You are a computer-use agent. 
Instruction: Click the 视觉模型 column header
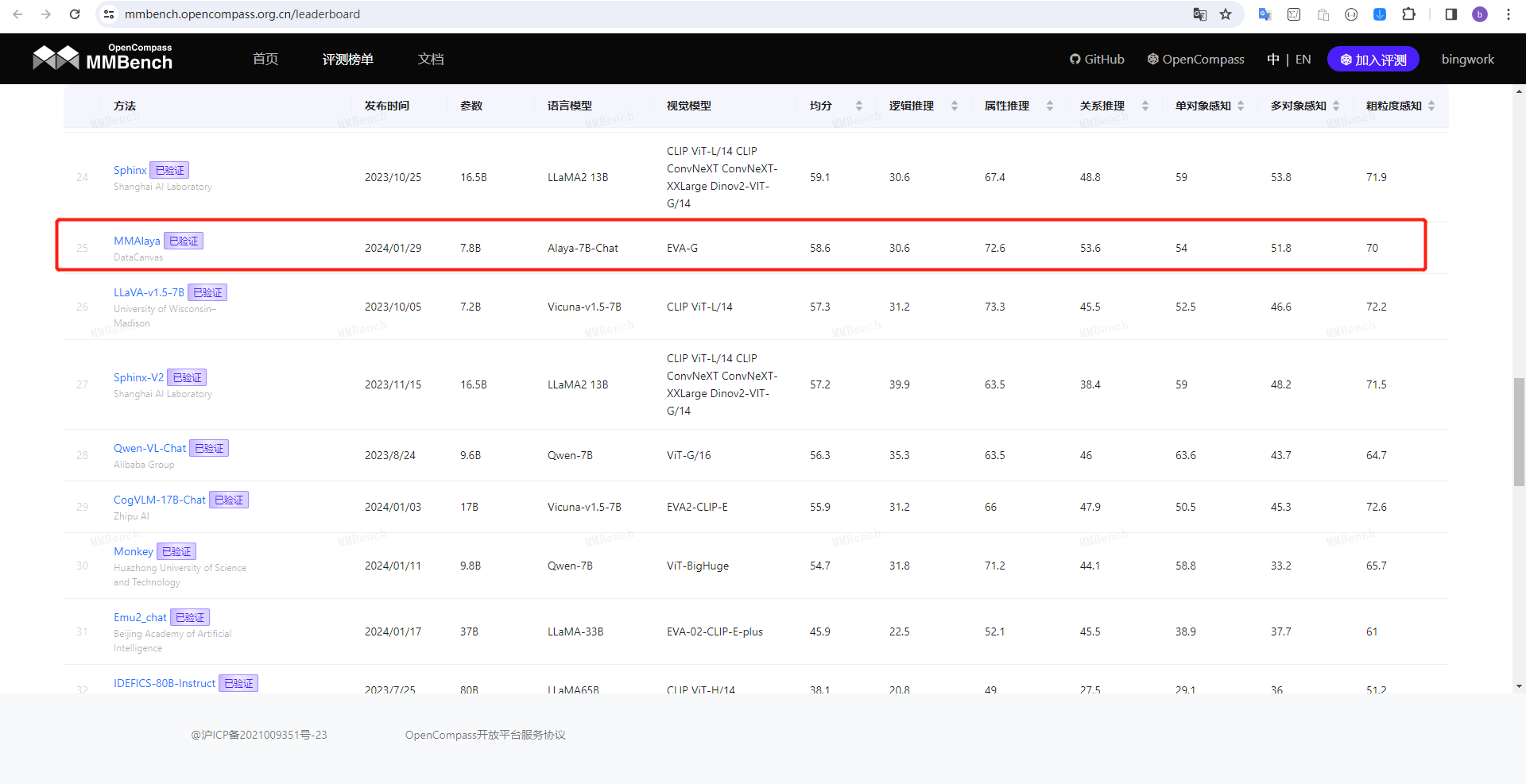689,106
